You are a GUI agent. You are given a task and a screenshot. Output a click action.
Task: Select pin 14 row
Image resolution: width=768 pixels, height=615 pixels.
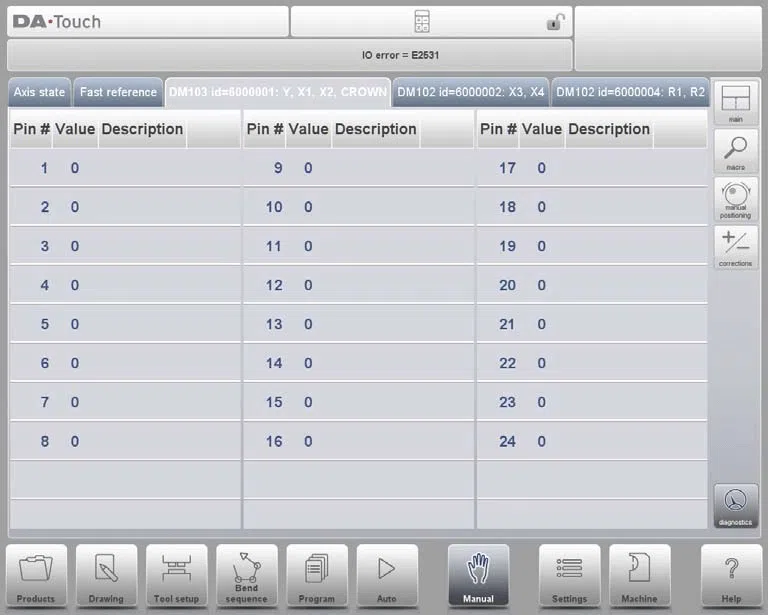coord(359,363)
